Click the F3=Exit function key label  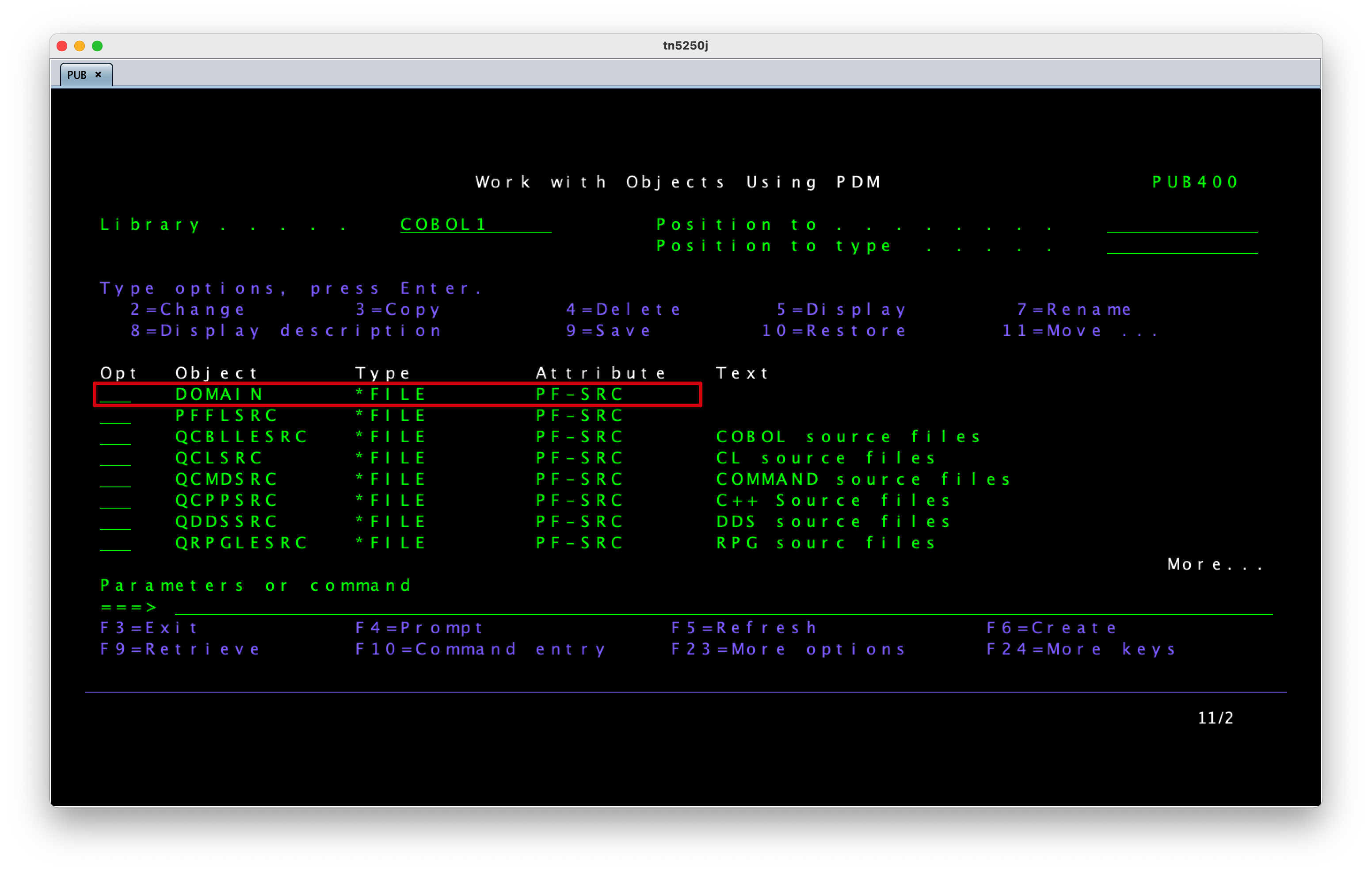coord(149,628)
